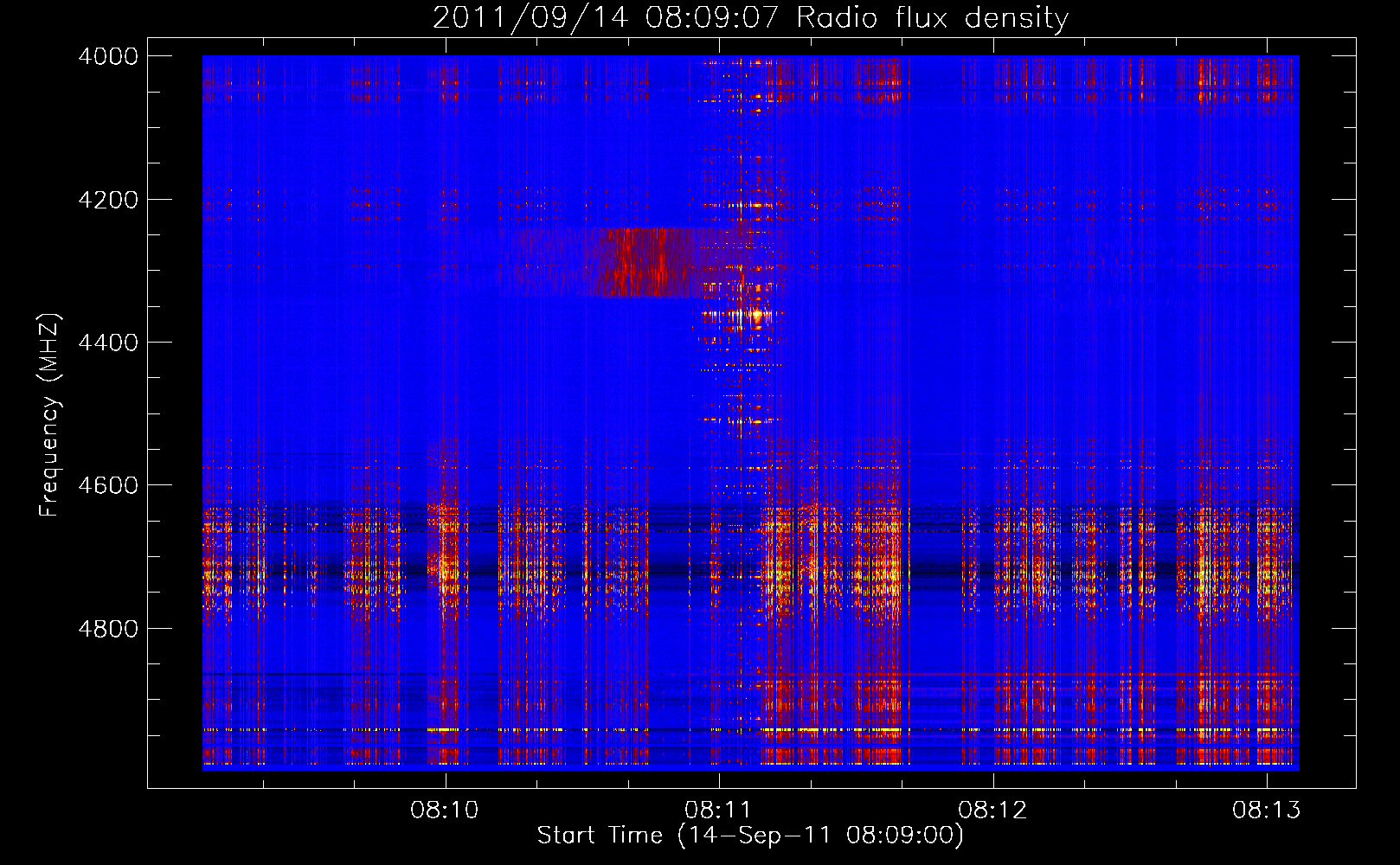Click the 4200 frequency axis label
This screenshot has width=1400, height=865.
[x=108, y=200]
